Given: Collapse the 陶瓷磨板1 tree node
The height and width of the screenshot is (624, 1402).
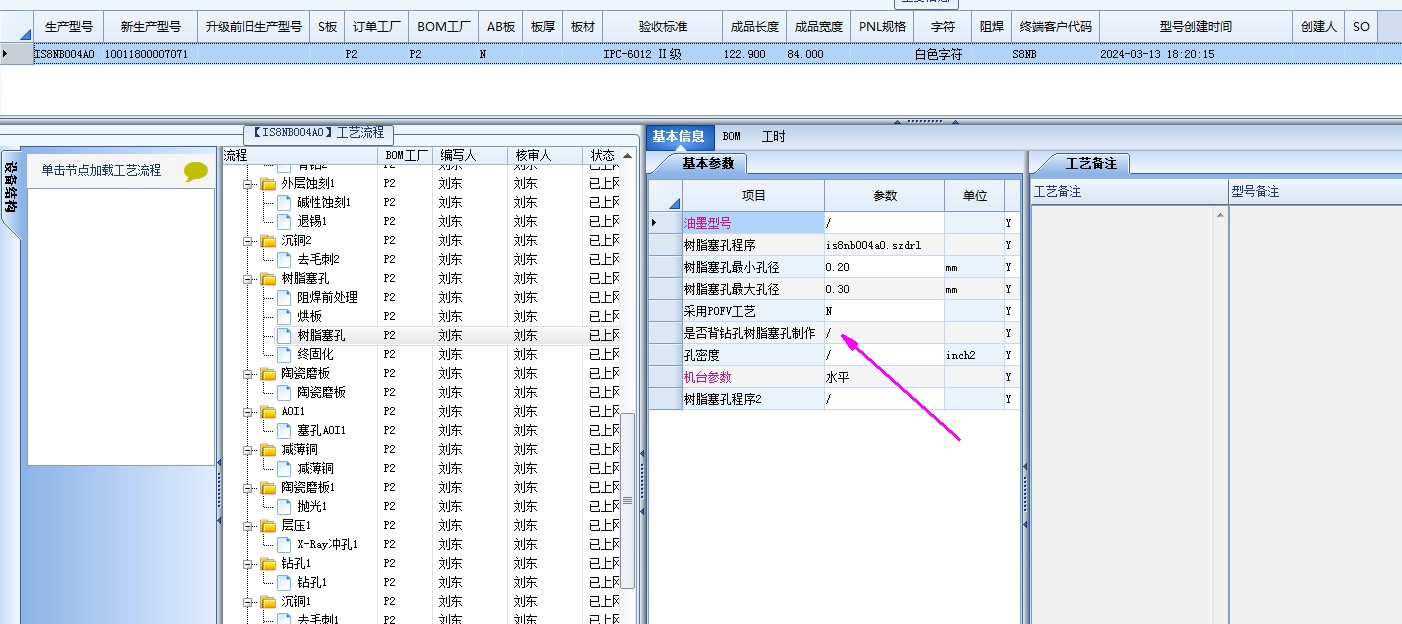Looking at the screenshot, I should (x=249, y=488).
